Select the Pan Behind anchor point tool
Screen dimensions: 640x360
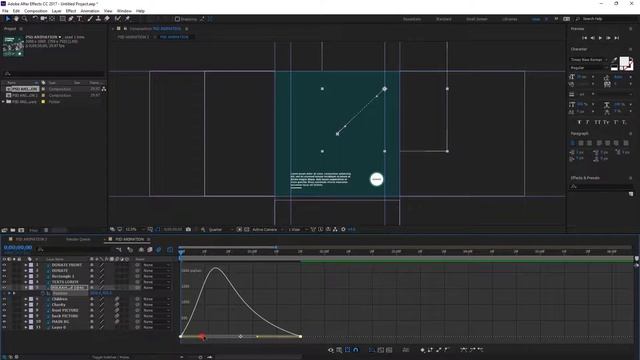pyautogui.click(x=52, y=19)
